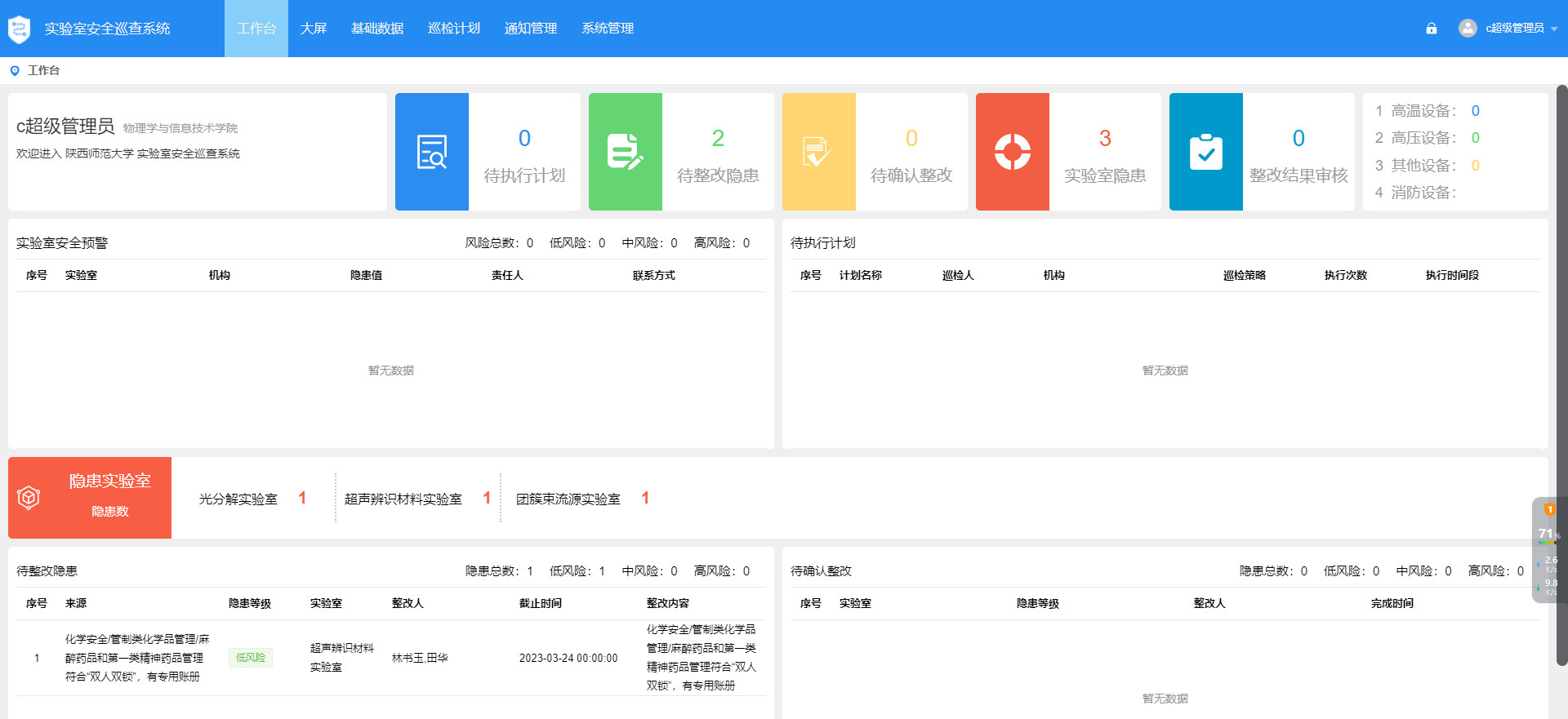Click the 工作台 breadcrumb text
Screen dimensions: 1568x719
[43, 71]
